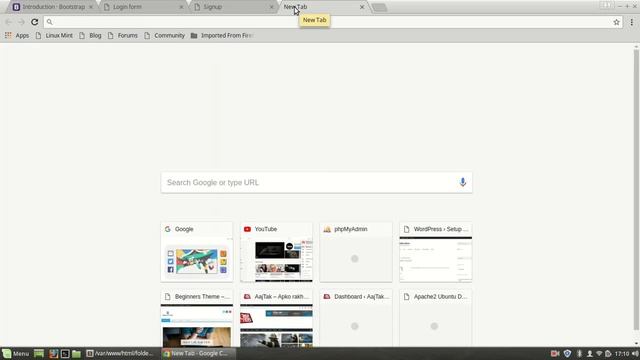Launch the terminal from the panel
Image resolution: width=640 pixels, height=360 pixels.
65,353
